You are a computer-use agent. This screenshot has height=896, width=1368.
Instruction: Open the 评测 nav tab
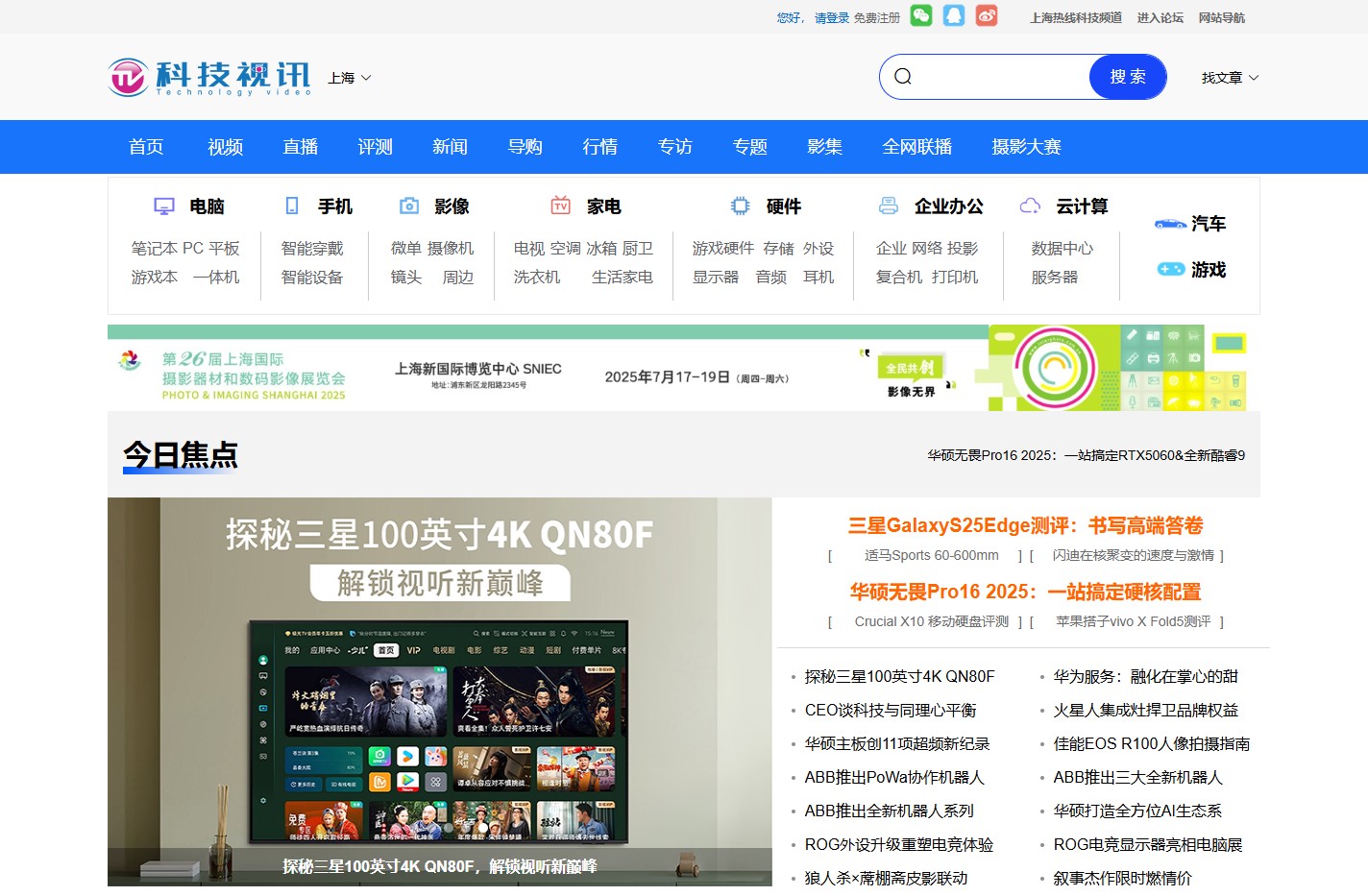click(x=376, y=147)
